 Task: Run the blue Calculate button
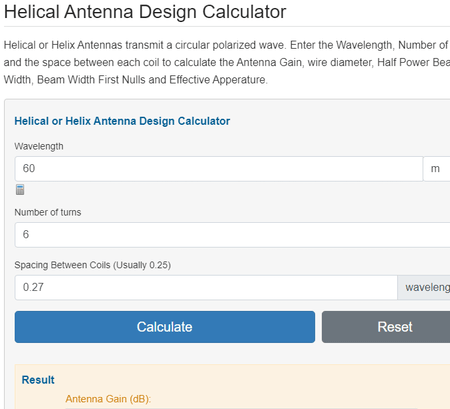[165, 327]
